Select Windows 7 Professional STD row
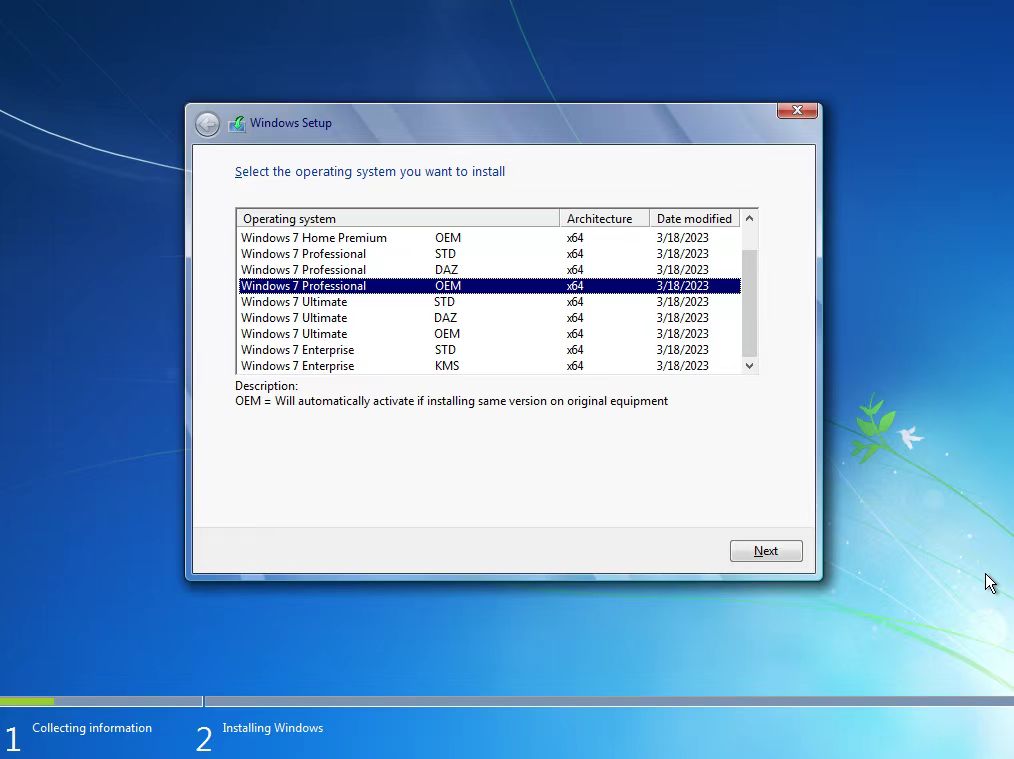The height and width of the screenshot is (759, 1014). point(490,254)
